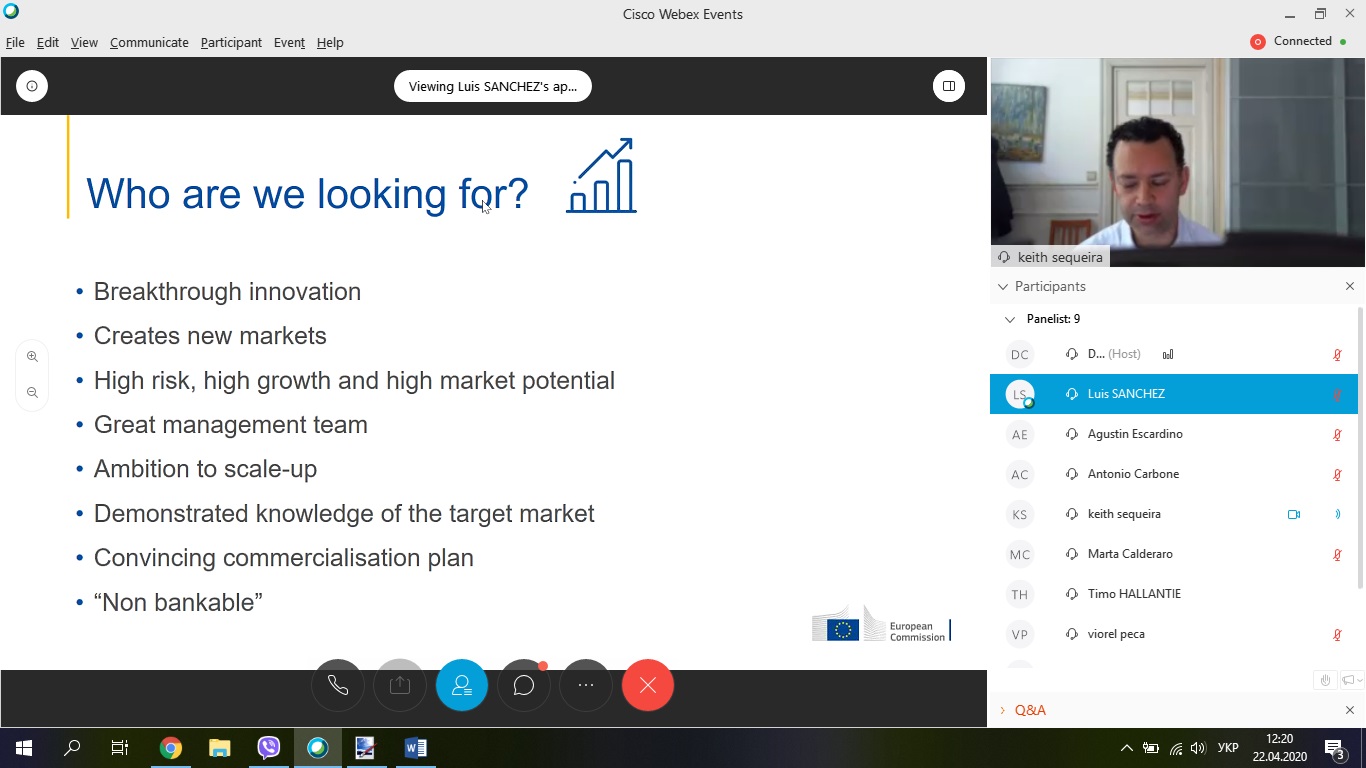Viewport: 1366px width, 768px height.
Task: Show hidden system tray icons
Action: tap(1126, 747)
